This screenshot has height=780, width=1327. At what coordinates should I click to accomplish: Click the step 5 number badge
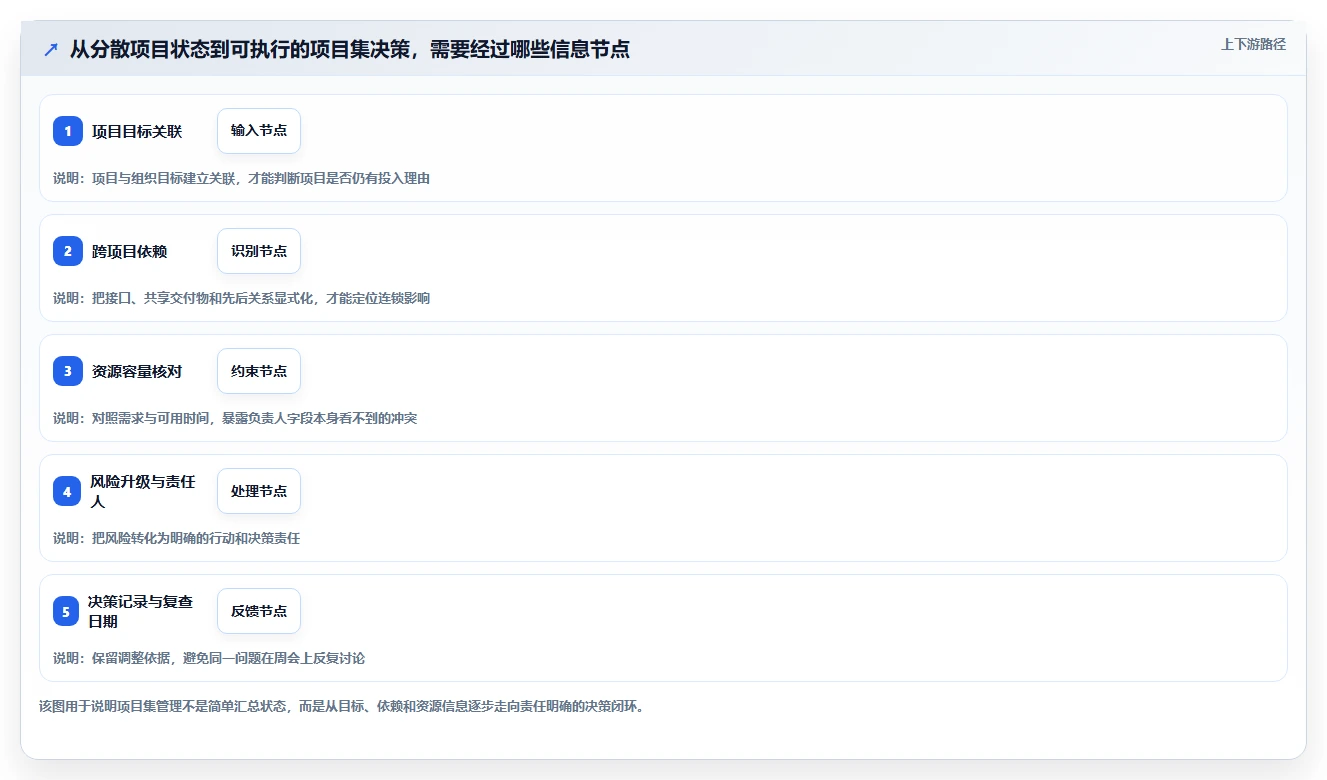pos(66,611)
